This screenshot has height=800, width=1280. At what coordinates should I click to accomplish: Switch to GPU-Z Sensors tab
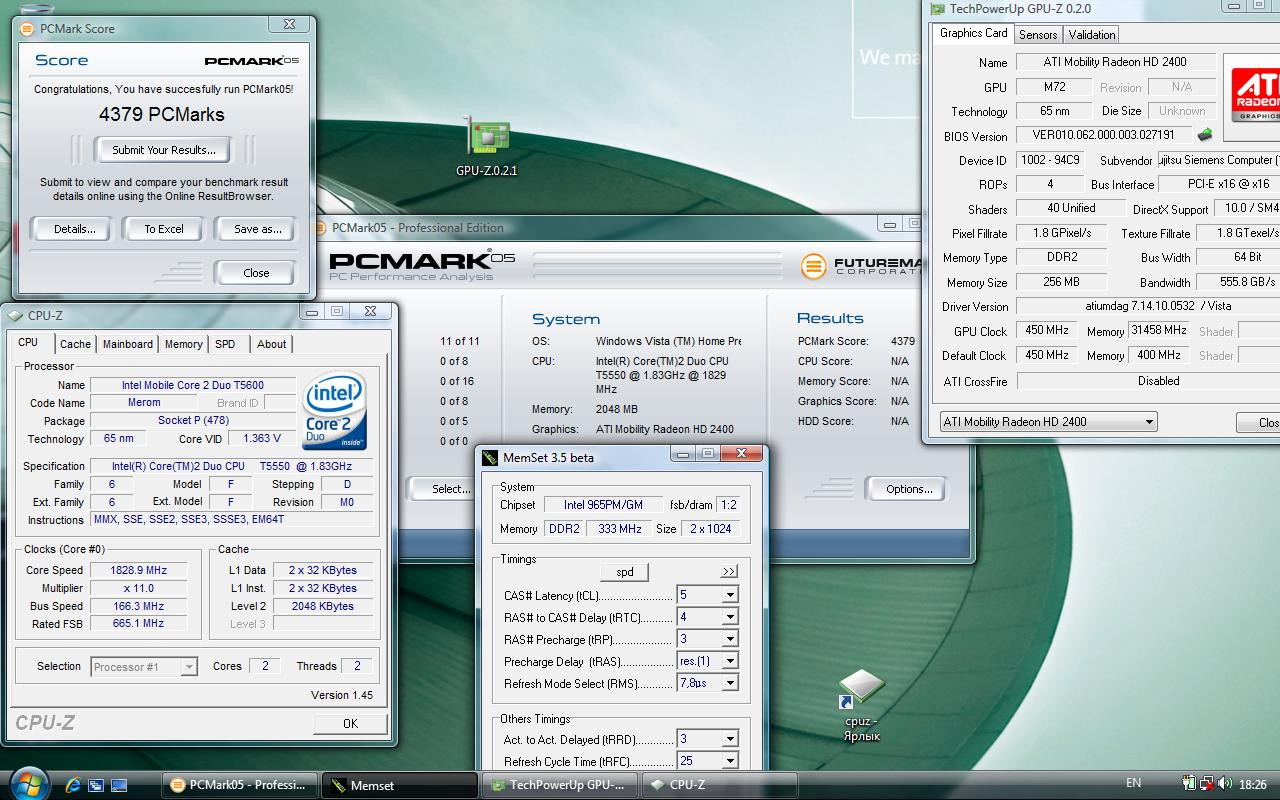1038,35
